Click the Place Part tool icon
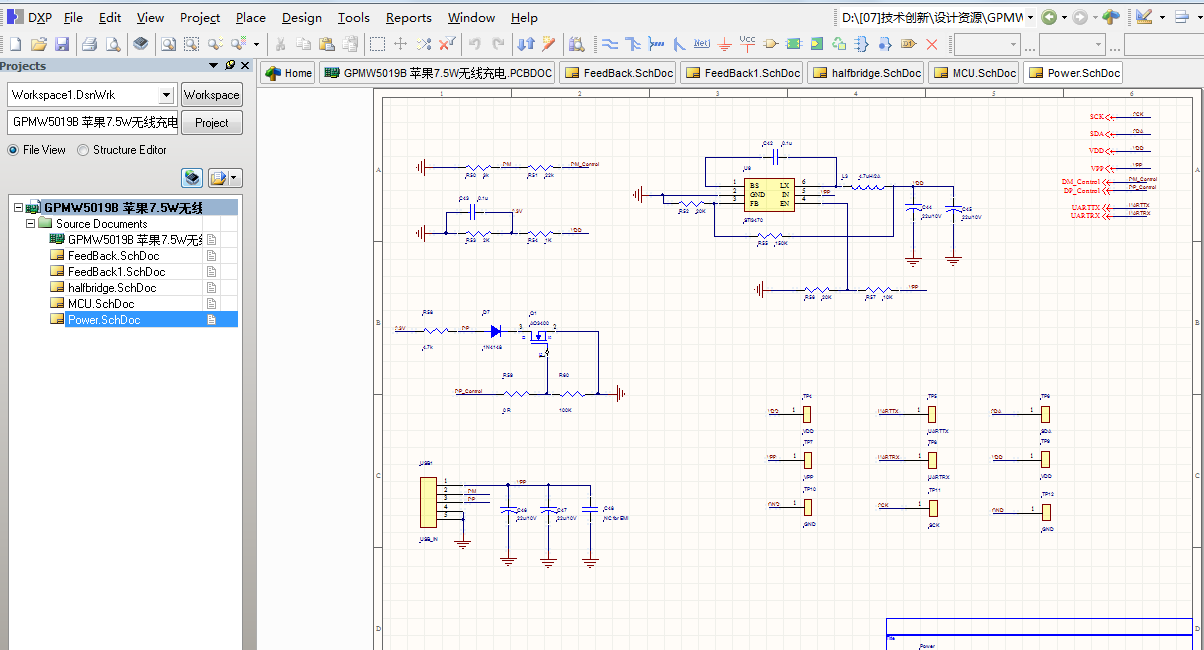Screen dimensions: 1204x650 click(x=771, y=44)
